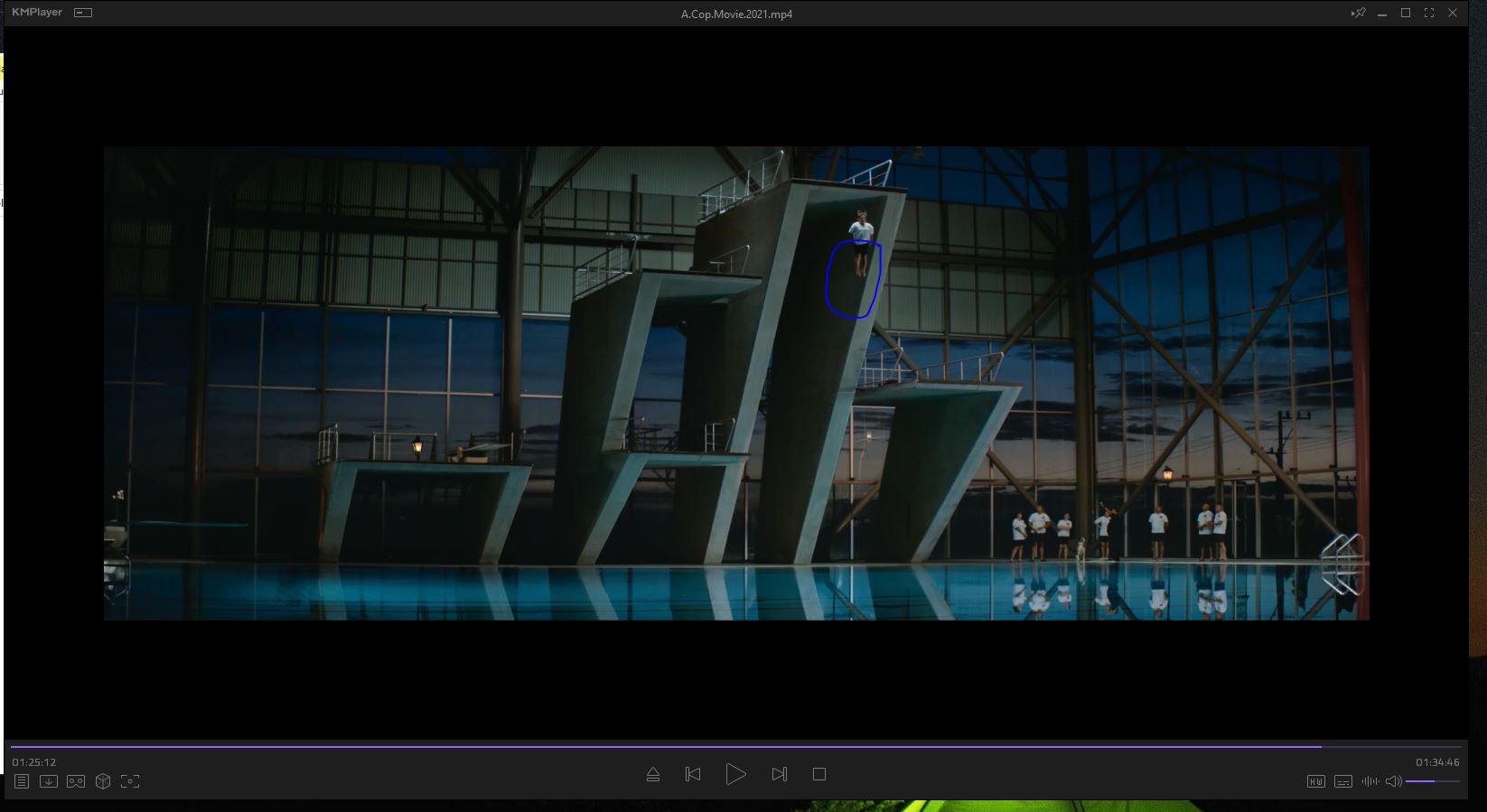1487x812 pixels.
Task: Open the playlist panel icon
Action: click(22, 781)
